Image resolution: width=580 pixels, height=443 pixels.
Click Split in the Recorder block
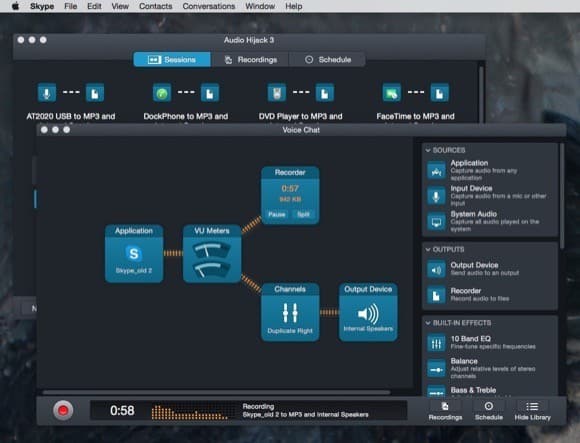(303, 214)
